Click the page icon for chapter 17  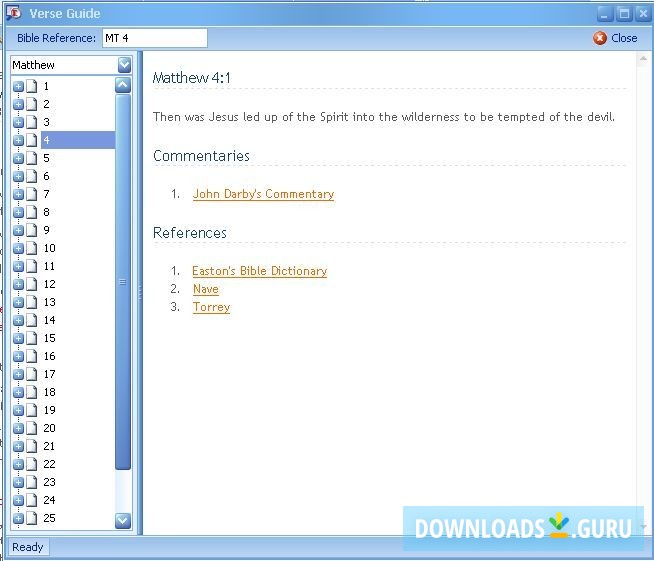[32, 374]
